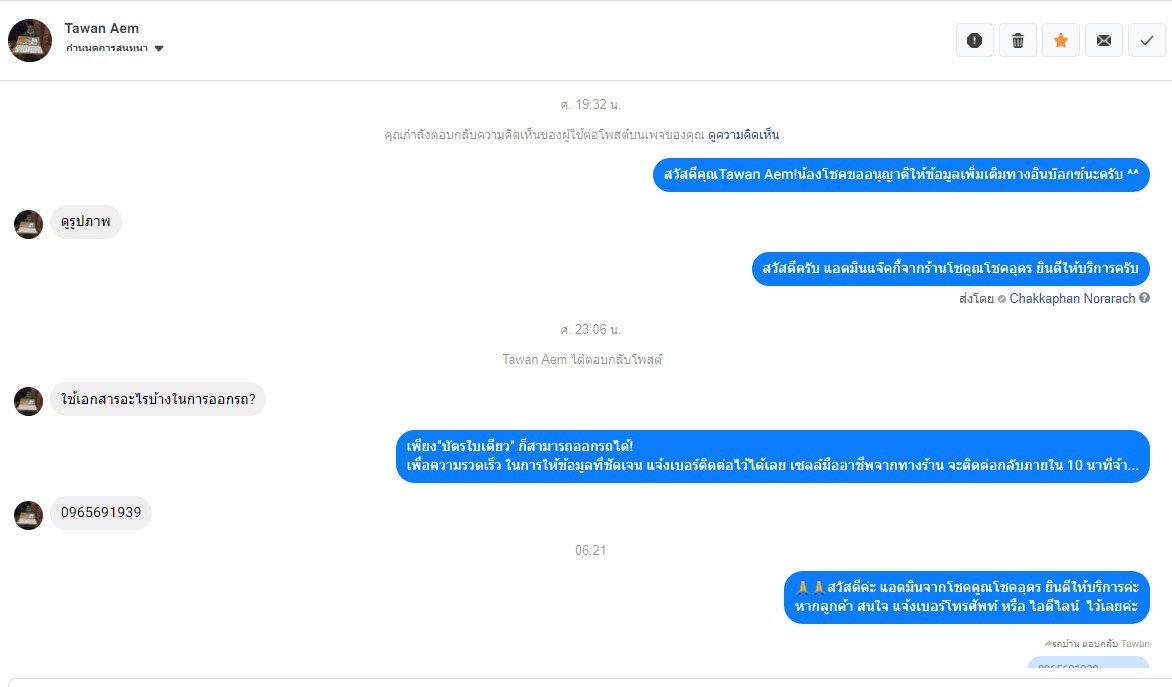Screen dimensions: 1172x687
Task: Mark conversation unread with envelope icon
Action: pyautogui.click(x=1103, y=40)
